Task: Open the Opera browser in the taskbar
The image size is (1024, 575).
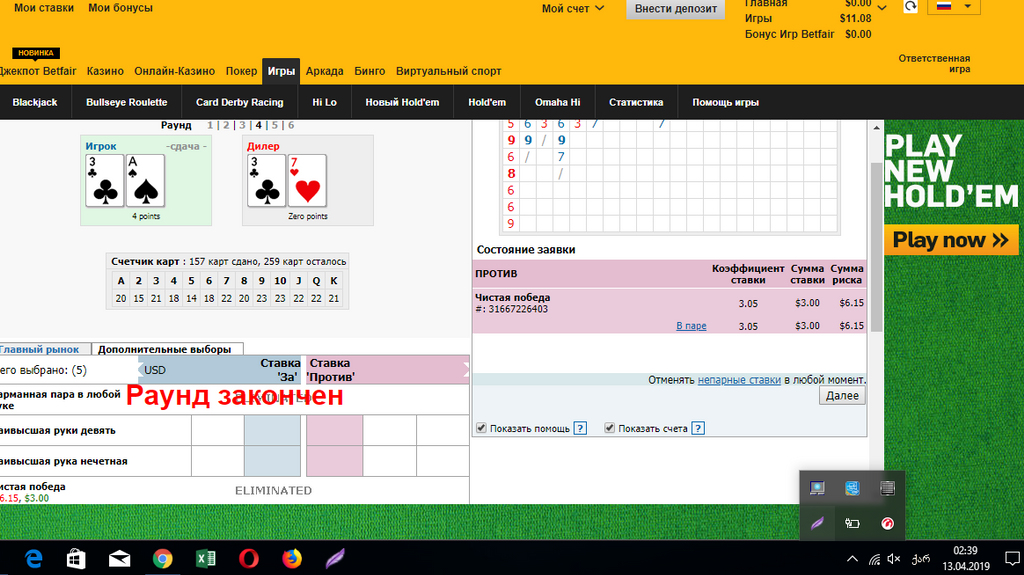Action: [x=249, y=559]
